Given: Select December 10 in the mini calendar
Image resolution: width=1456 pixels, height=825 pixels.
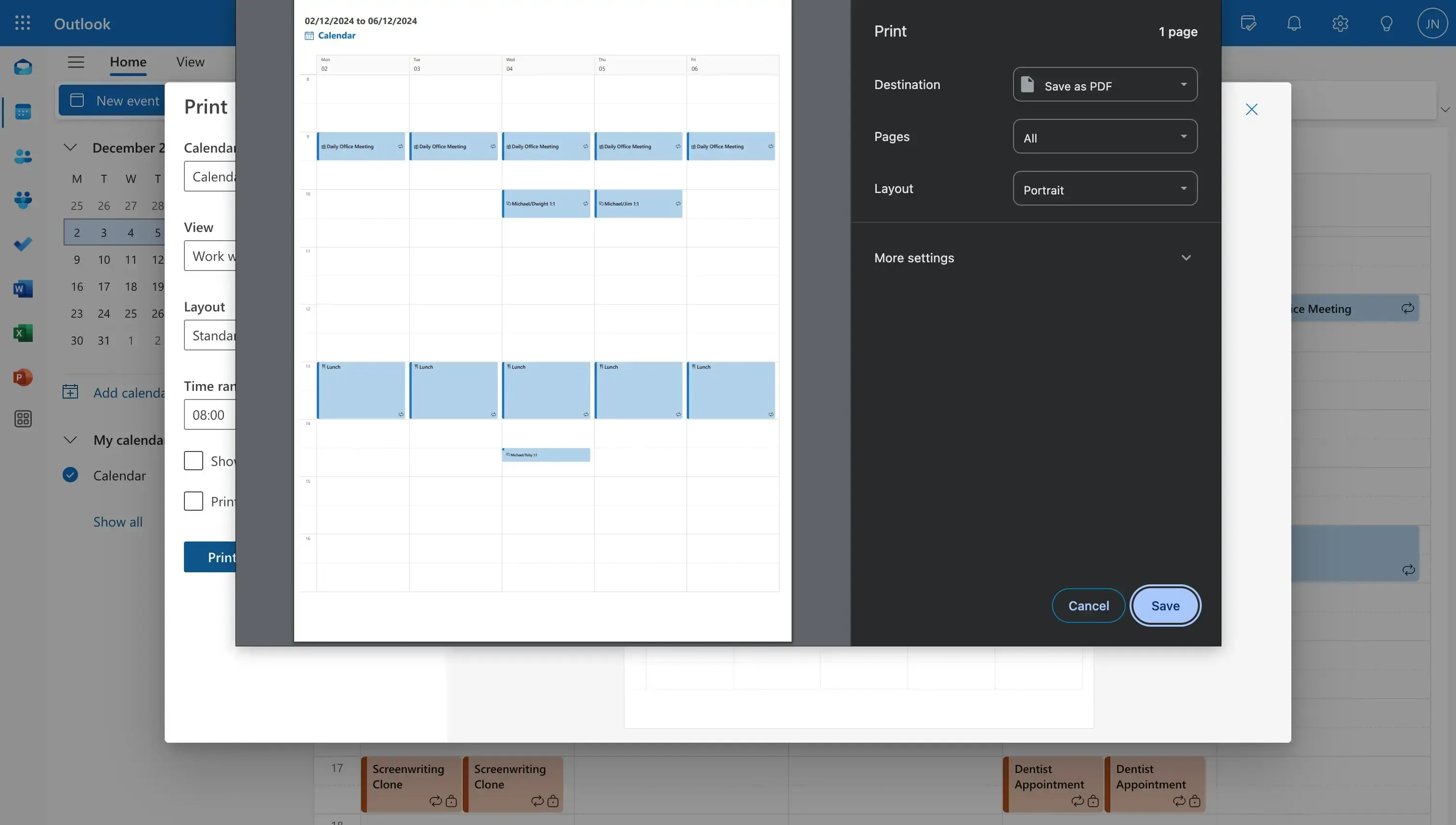Looking at the screenshot, I should tap(104, 259).
